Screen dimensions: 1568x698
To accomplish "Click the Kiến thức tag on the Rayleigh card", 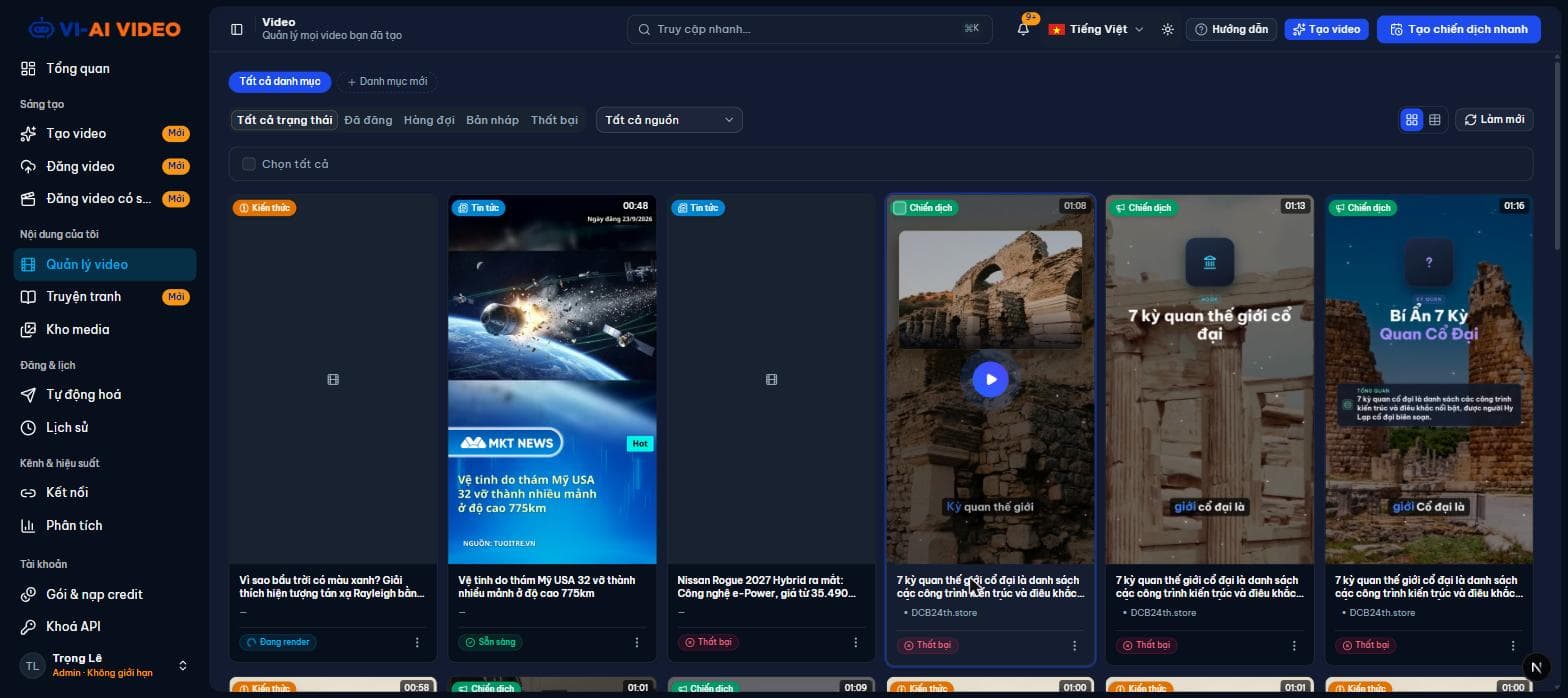I will click(x=265, y=208).
